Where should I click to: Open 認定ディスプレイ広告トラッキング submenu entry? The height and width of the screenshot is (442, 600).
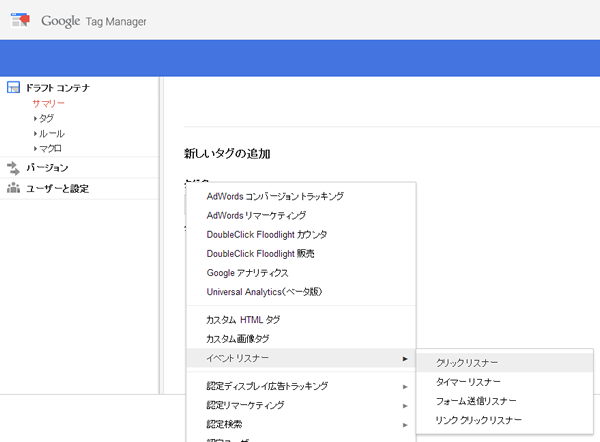tap(301, 386)
